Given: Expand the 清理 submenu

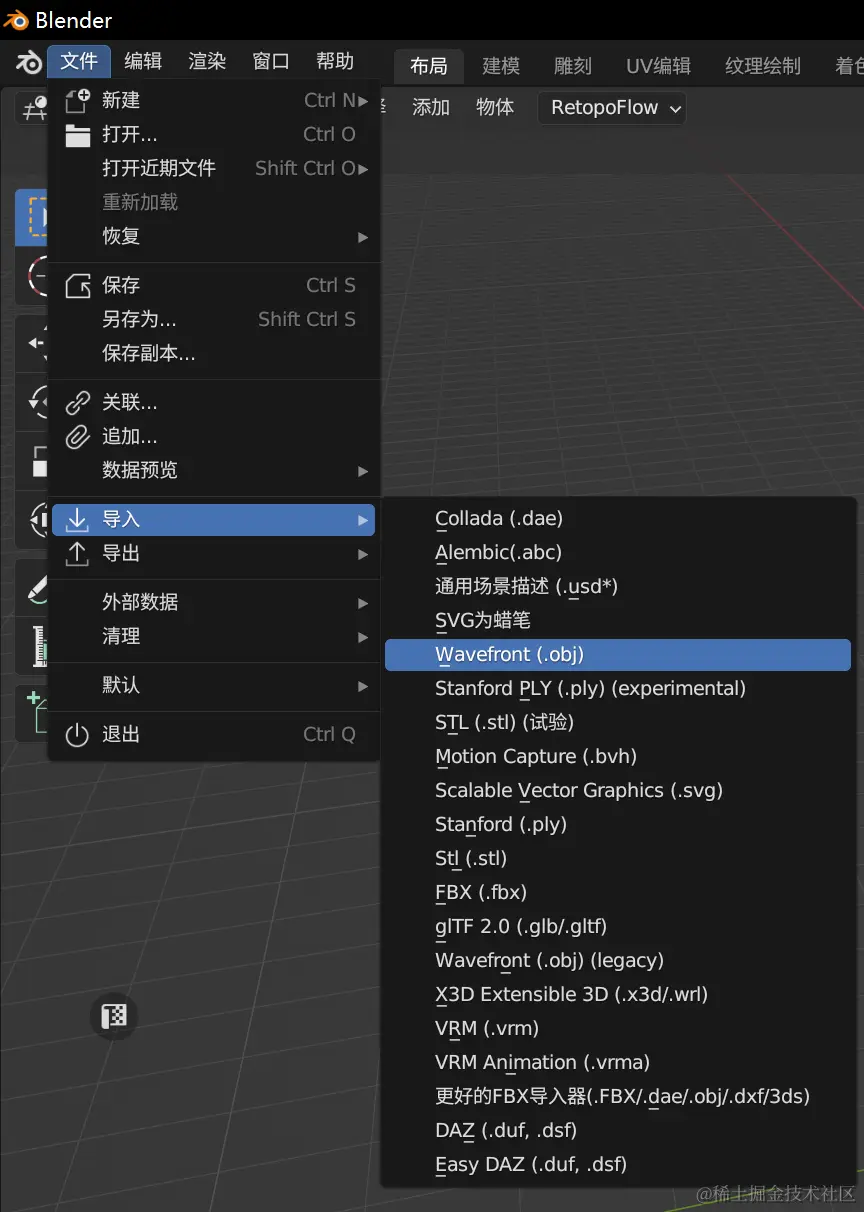Looking at the screenshot, I should 214,636.
